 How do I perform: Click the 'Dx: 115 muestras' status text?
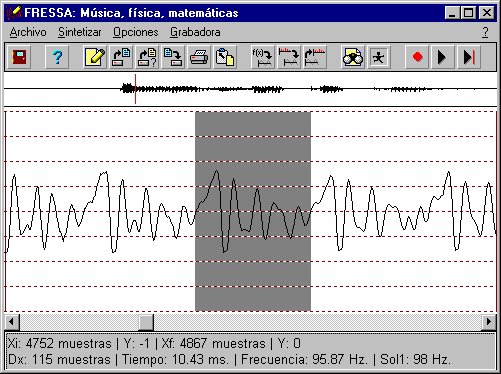click(59, 360)
